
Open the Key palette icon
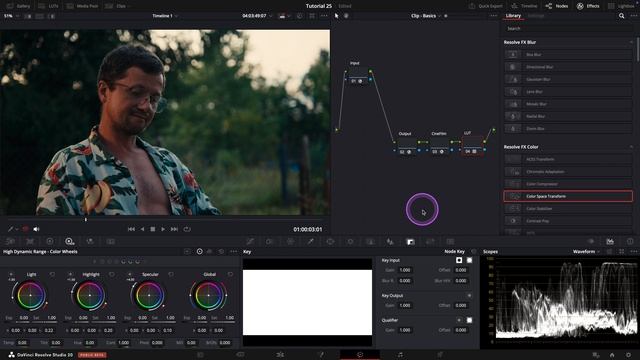(x=410, y=242)
